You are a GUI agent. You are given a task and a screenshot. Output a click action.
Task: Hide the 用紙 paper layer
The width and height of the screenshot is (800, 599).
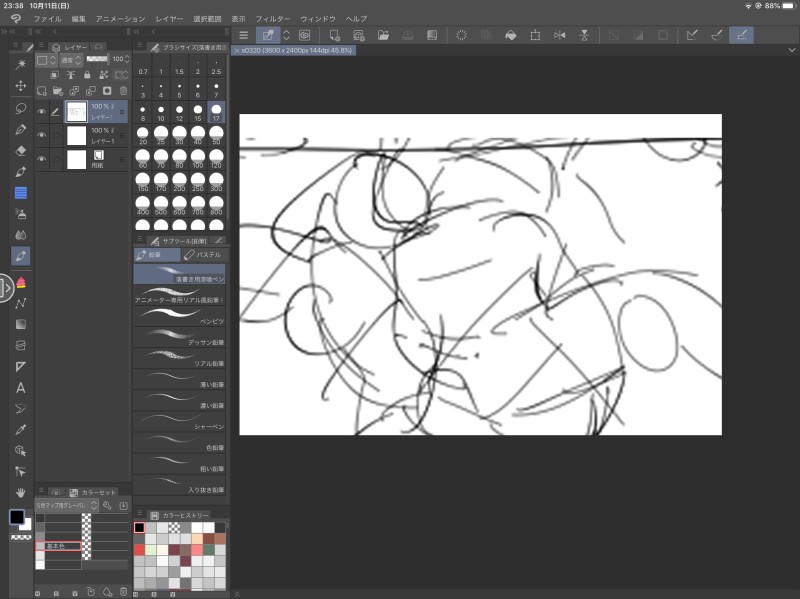point(42,159)
